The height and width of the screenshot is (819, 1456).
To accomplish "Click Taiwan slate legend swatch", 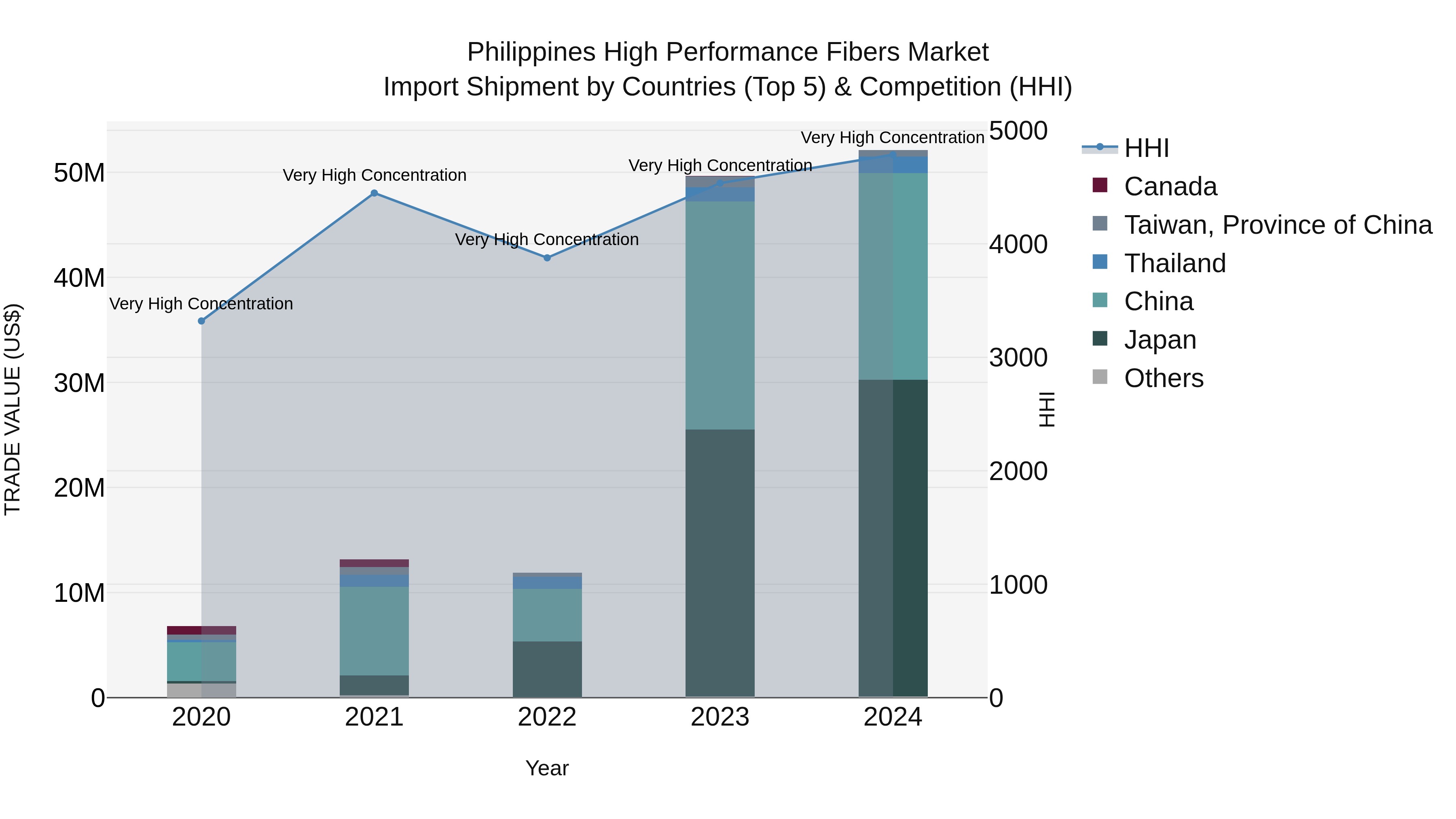I will pos(1100,223).
